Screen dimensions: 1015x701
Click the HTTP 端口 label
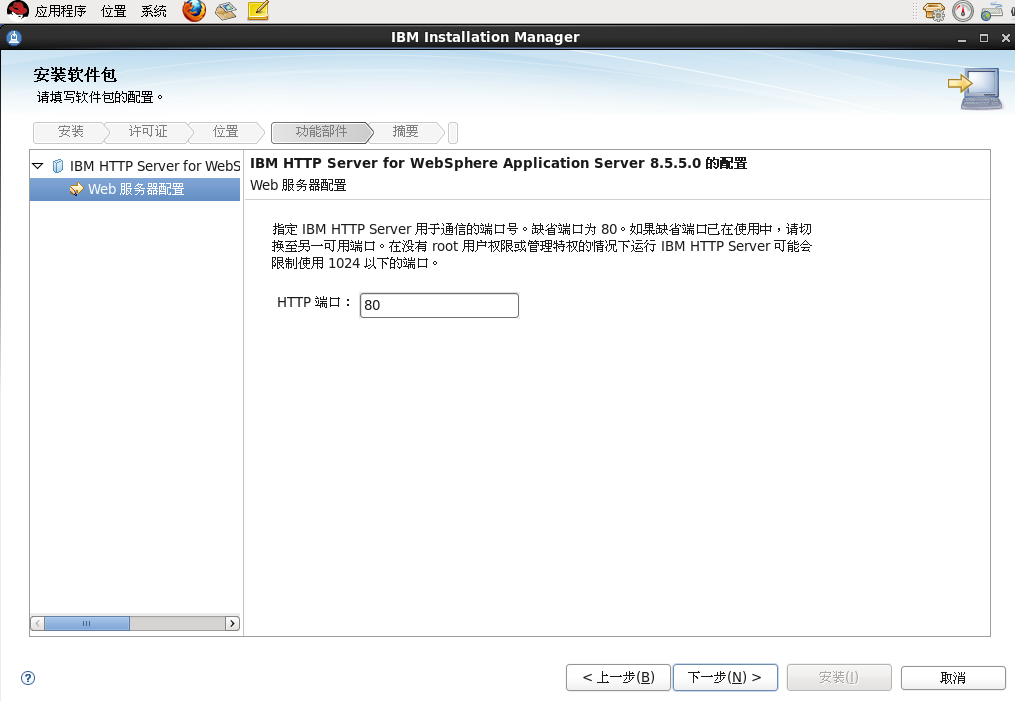pyautogui.click(x=313, y=302)
